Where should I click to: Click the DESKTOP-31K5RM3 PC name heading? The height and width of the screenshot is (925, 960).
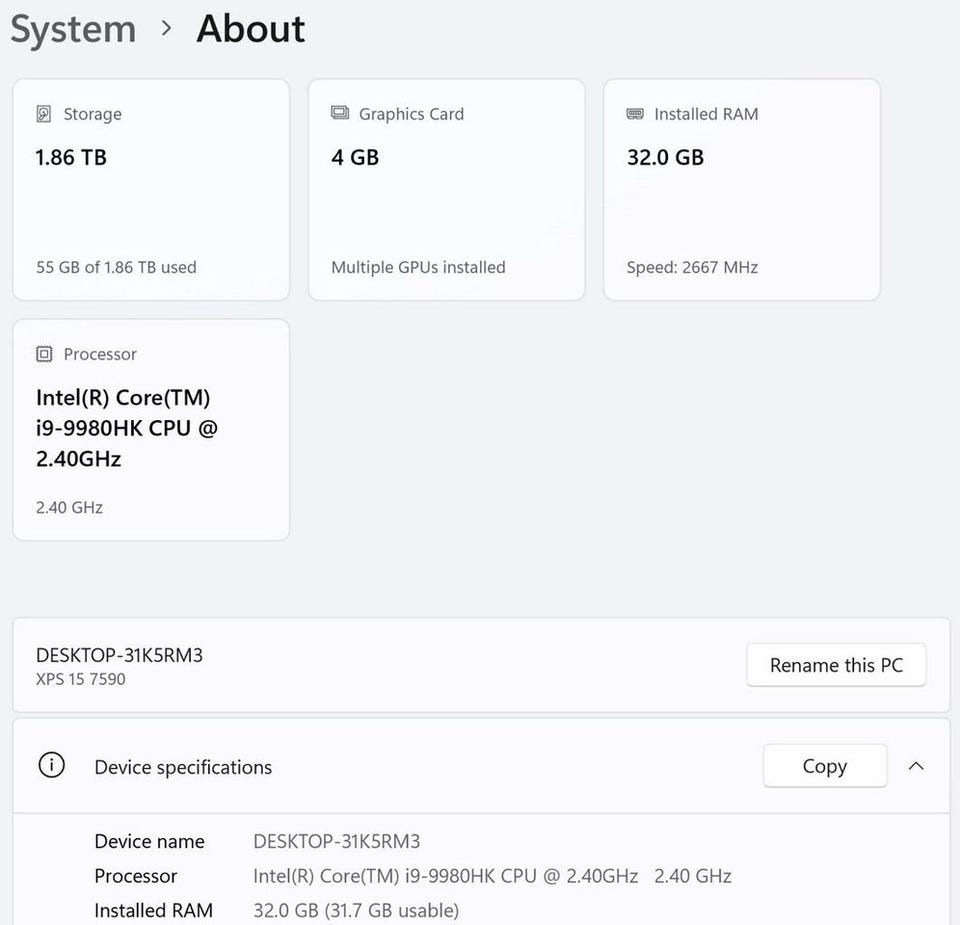tap(119, 655)
